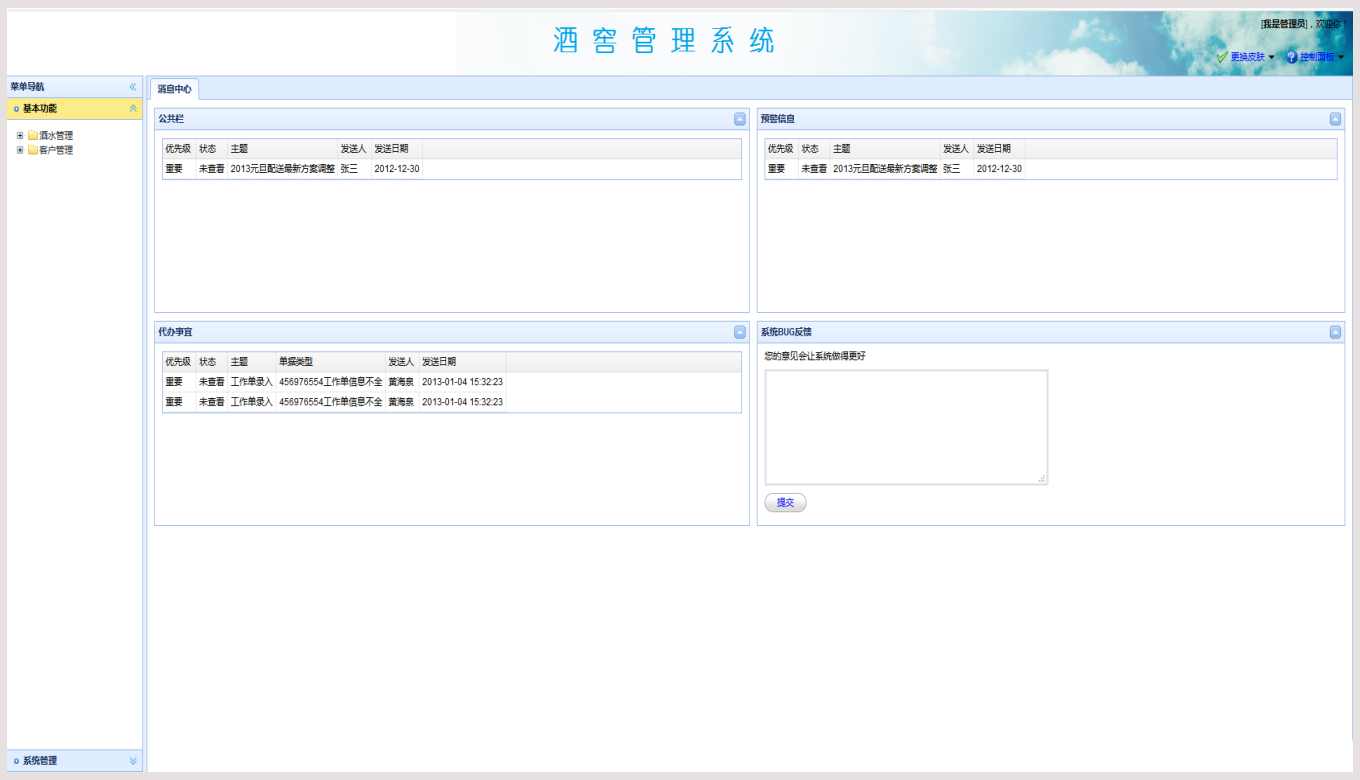Collapse the 基本功能 accordion section

pyautogui.click(x=133, y=108)
